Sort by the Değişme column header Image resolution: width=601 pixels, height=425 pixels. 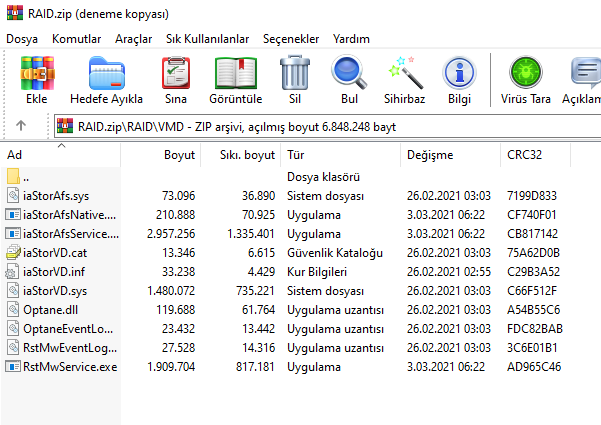pos(450,155)
